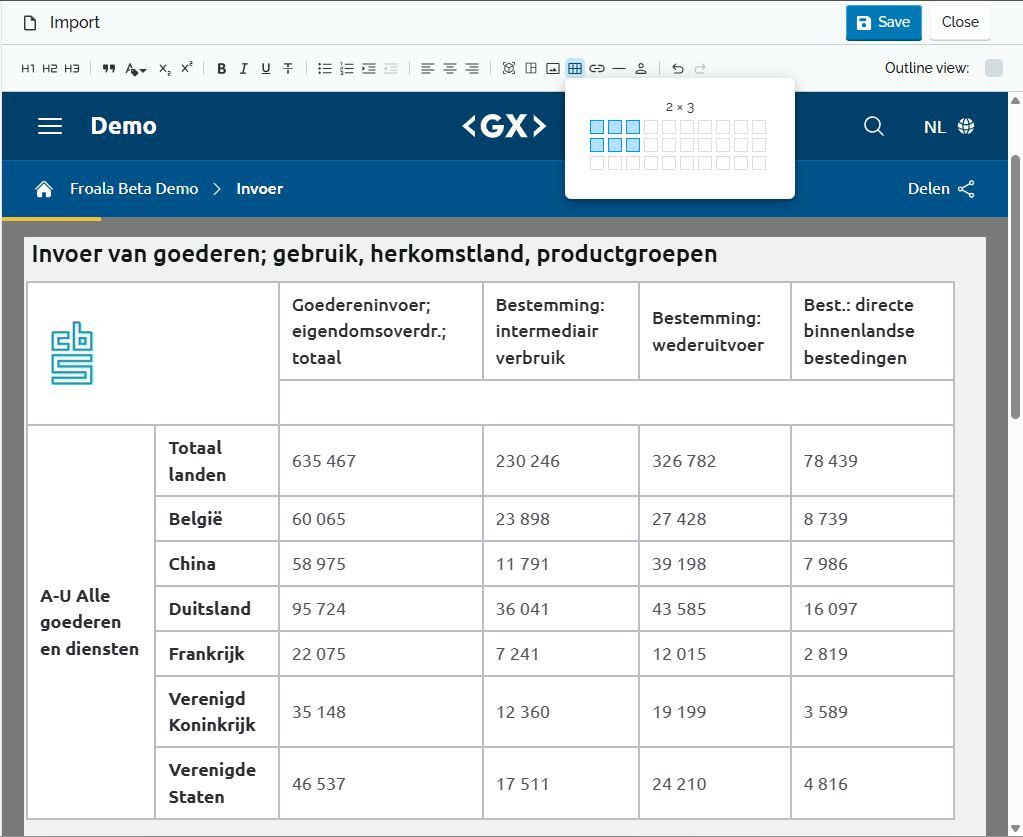The width and height of the screenshot is (1023, 837).
Task: Click header 'Bestemming: intermediair verbruik'
Action: click(x=561, y=331)
